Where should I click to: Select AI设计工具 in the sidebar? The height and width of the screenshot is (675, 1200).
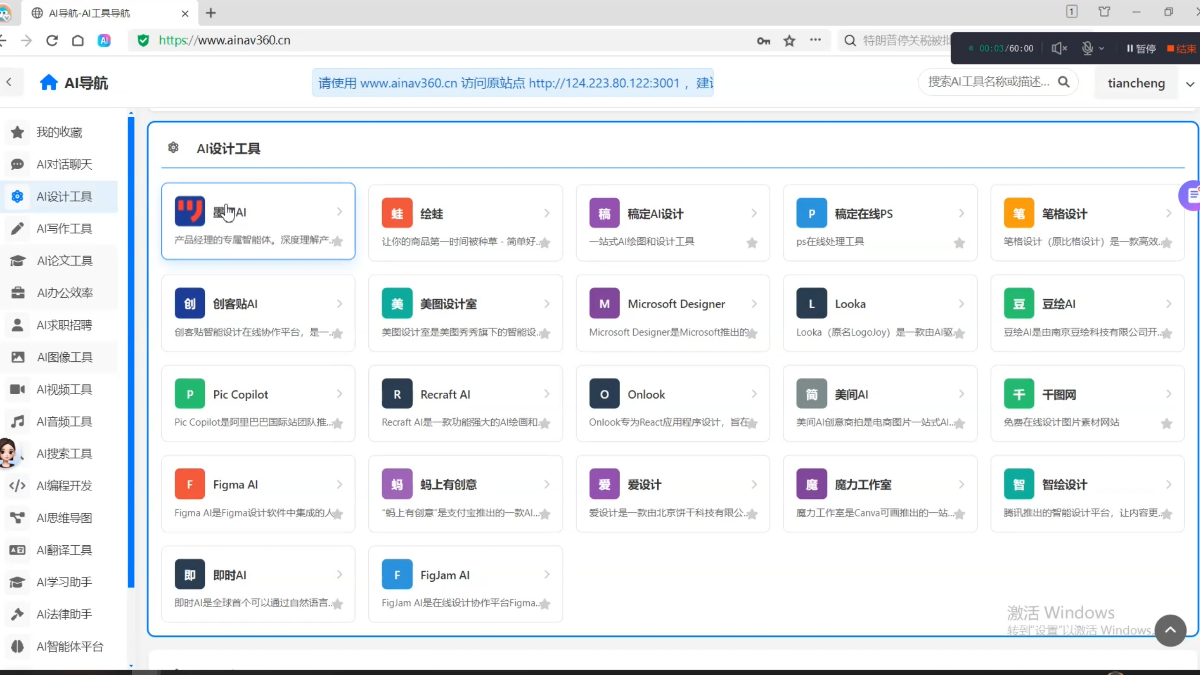(x=59, y=196)
